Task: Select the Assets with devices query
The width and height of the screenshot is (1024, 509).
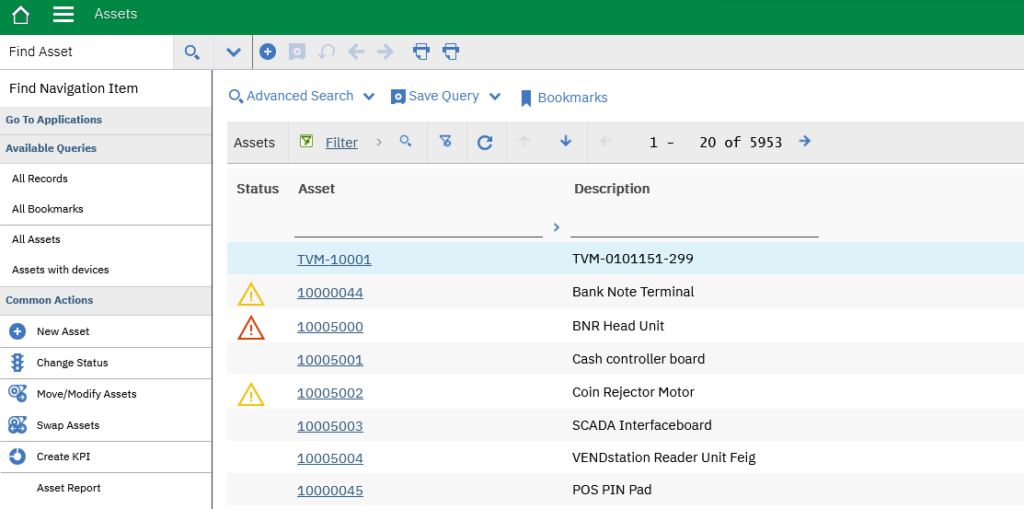Action: [61, 269]
